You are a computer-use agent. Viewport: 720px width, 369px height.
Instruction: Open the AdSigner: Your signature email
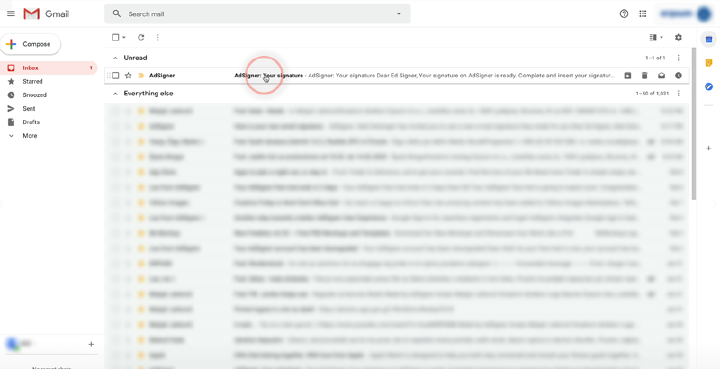269,75
